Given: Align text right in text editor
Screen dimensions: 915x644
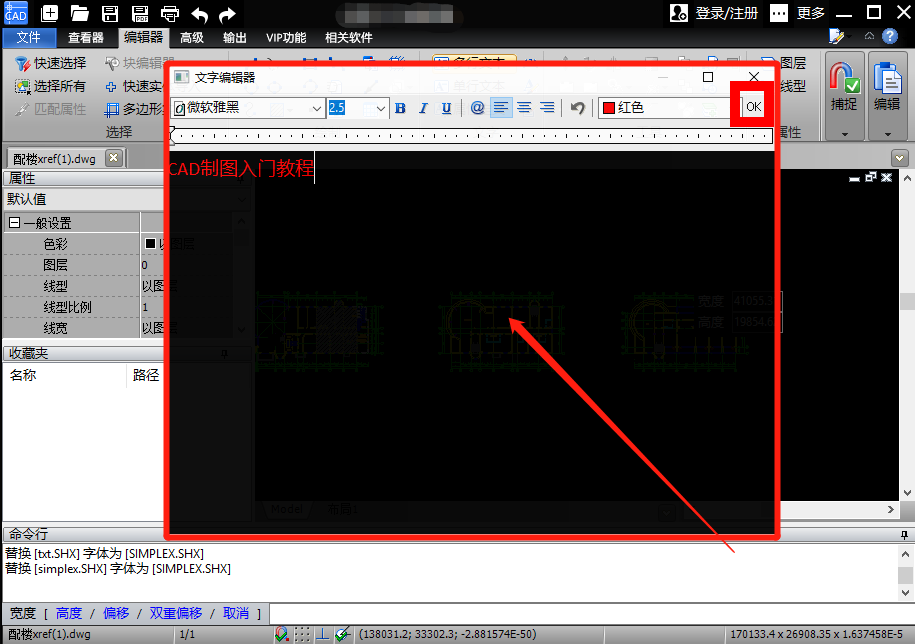Looking at the screenshot, I should [x=547, y=108].
